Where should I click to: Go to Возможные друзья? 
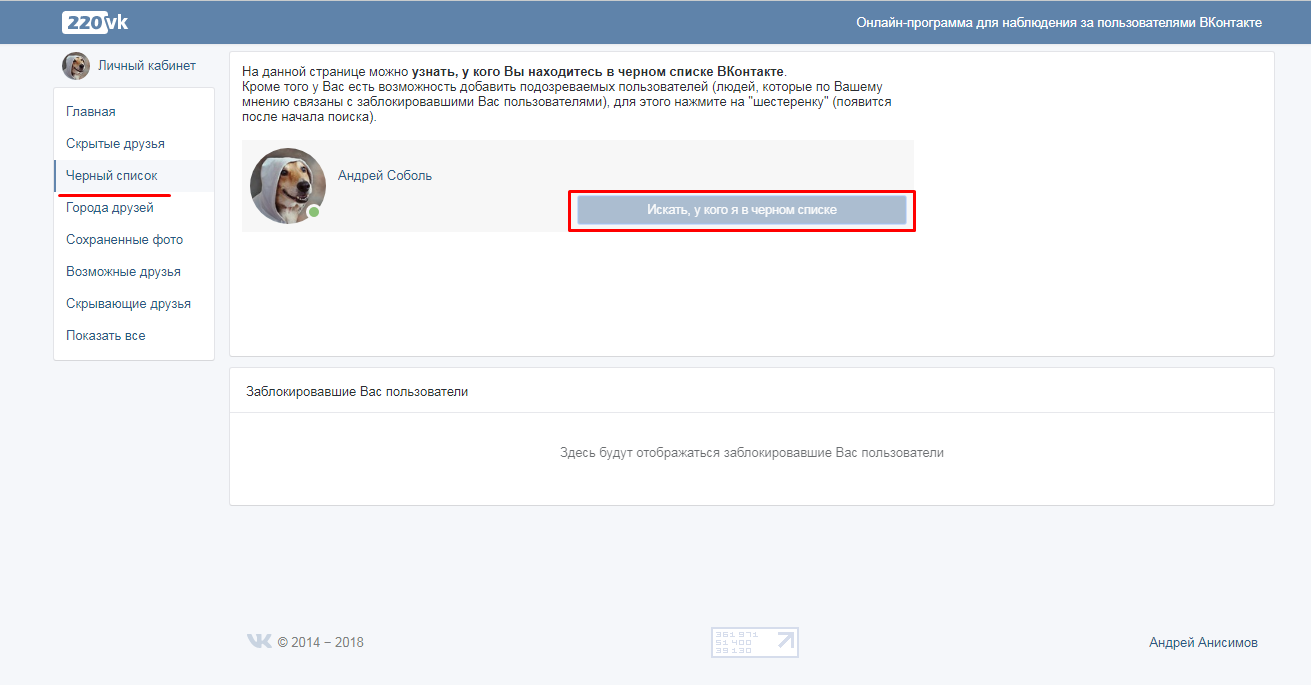coord(123,271)
